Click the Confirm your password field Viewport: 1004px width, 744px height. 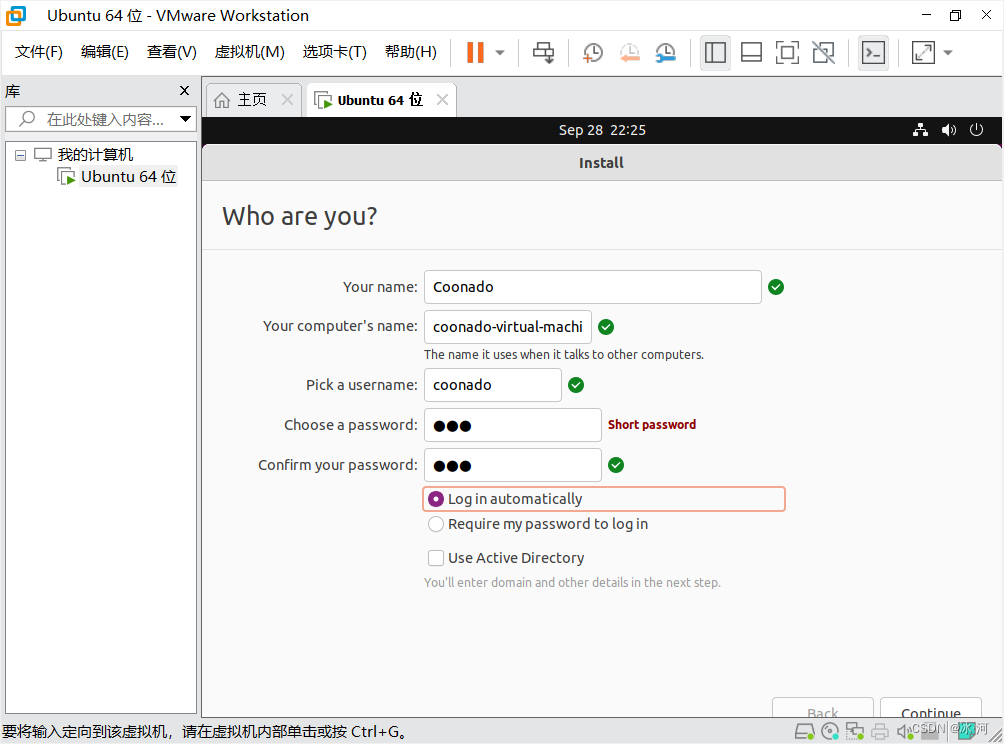pos(513,465)
